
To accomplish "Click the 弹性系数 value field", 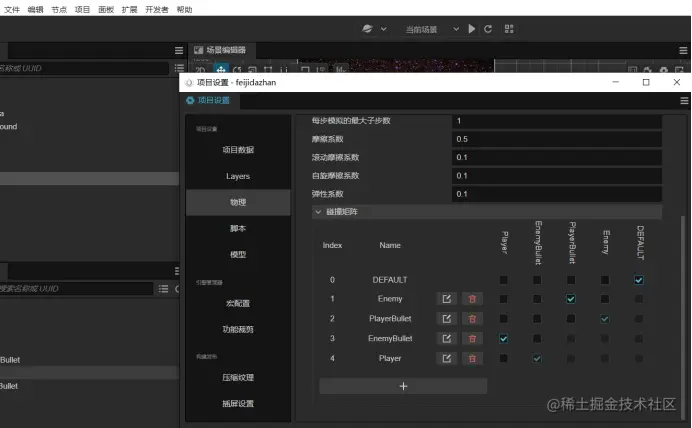I will (x=557, y=194).
